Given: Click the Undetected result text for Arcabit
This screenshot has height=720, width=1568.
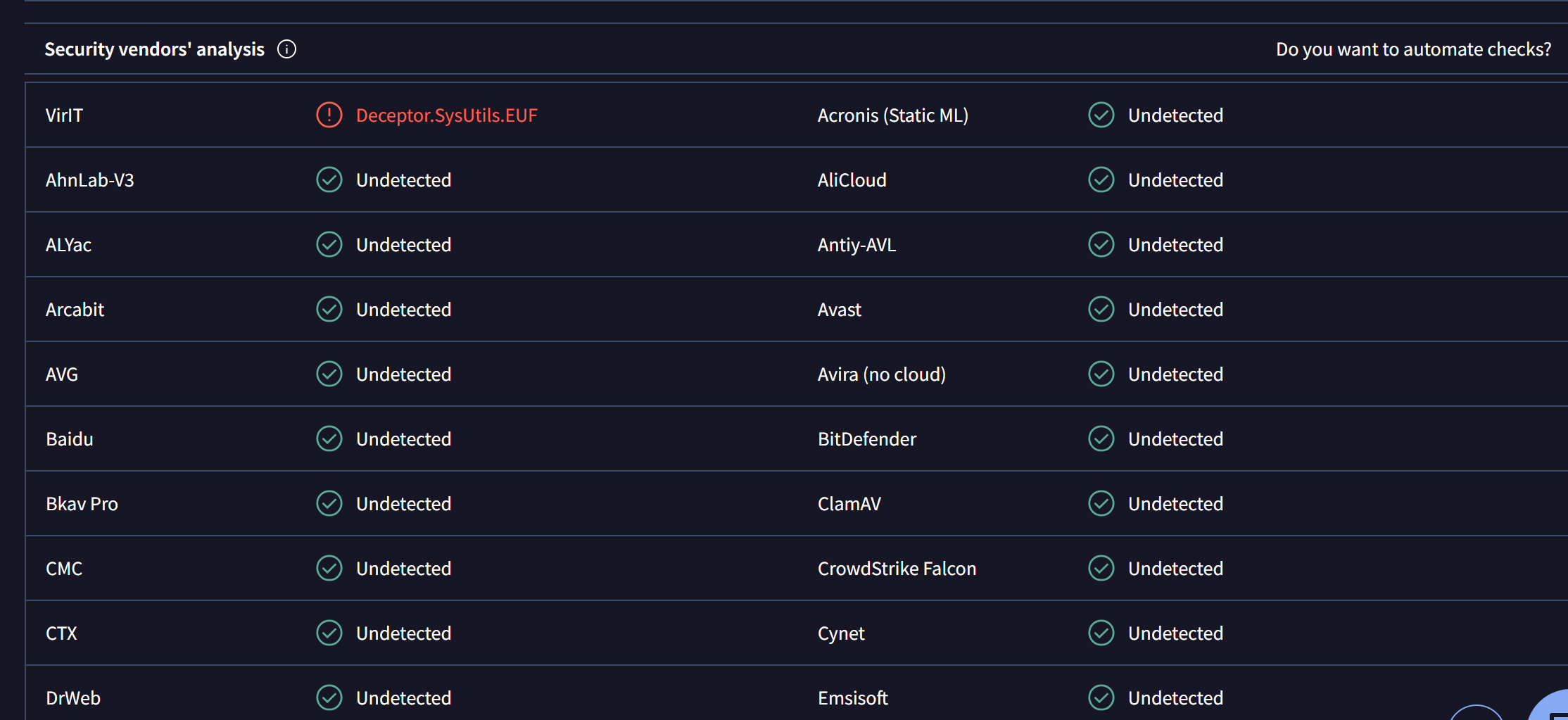Looking at the screenshot, I should point(403,310).
